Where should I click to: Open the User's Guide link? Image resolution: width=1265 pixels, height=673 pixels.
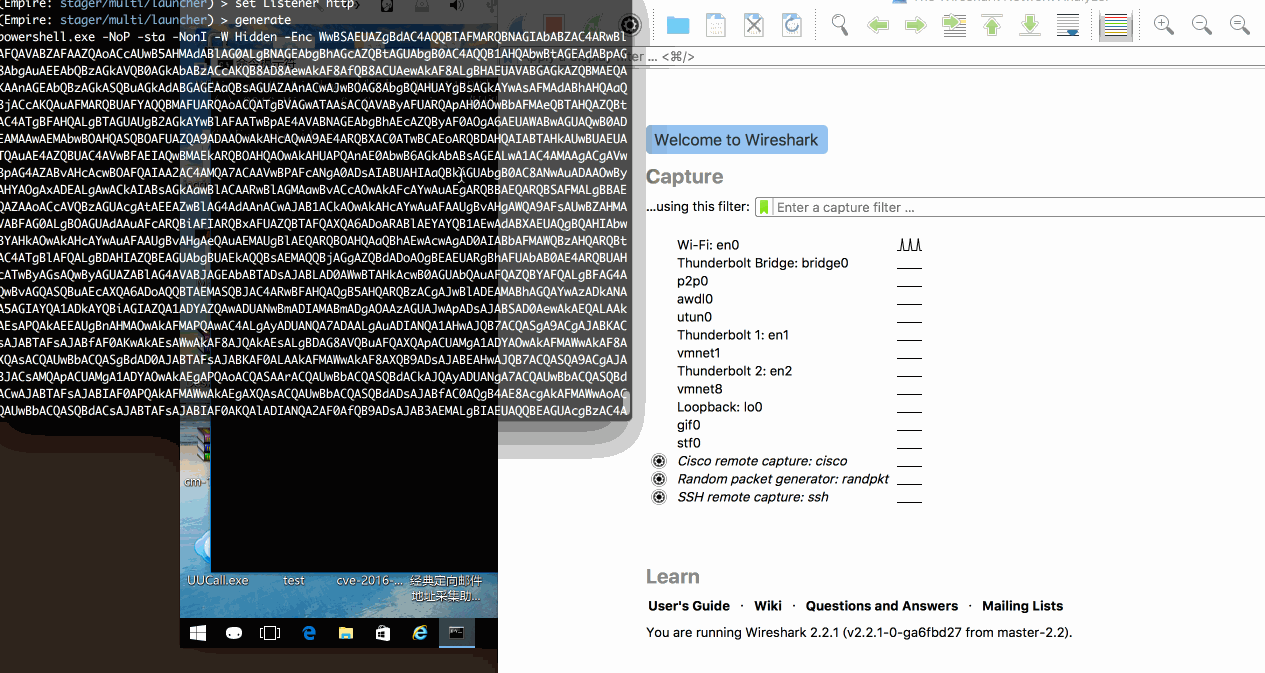click(689, 606)
